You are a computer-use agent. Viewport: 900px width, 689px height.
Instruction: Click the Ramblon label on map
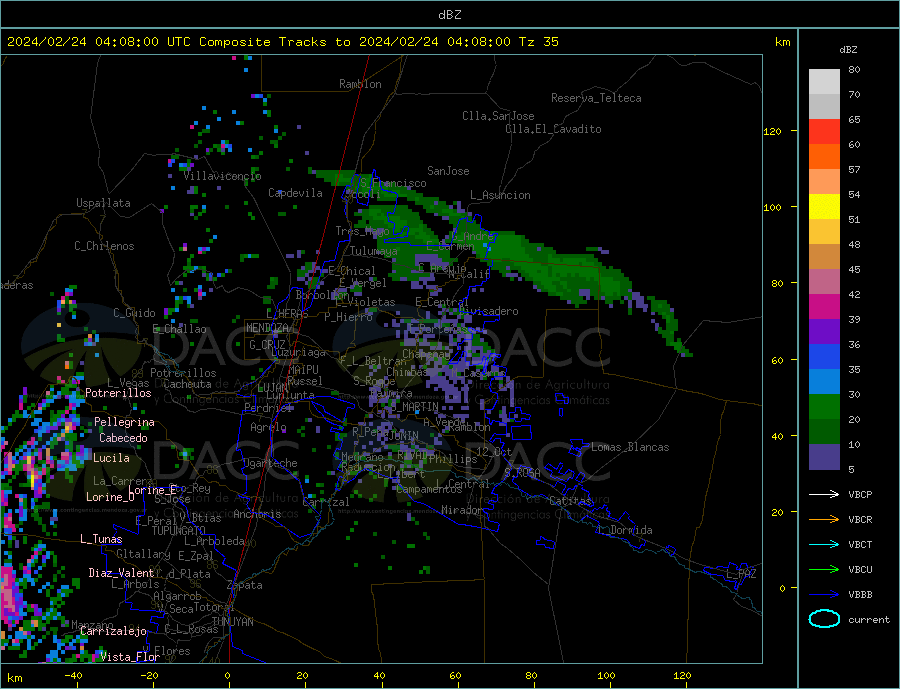coord(360,84)
